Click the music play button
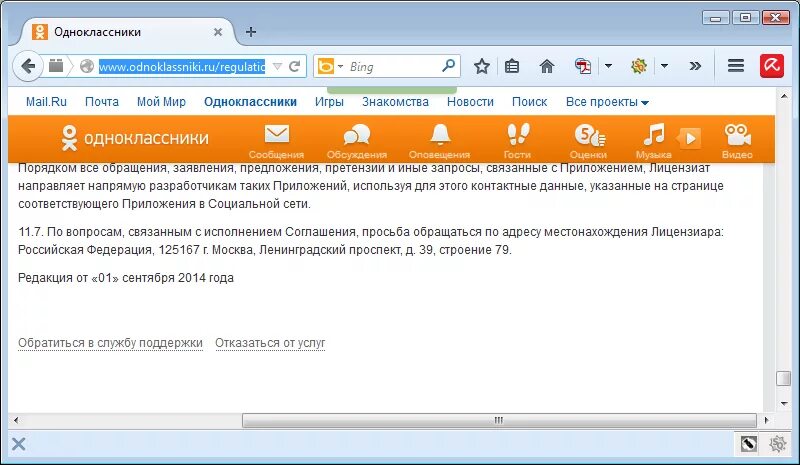Viewport: 800px width, 465px height. 689,138
